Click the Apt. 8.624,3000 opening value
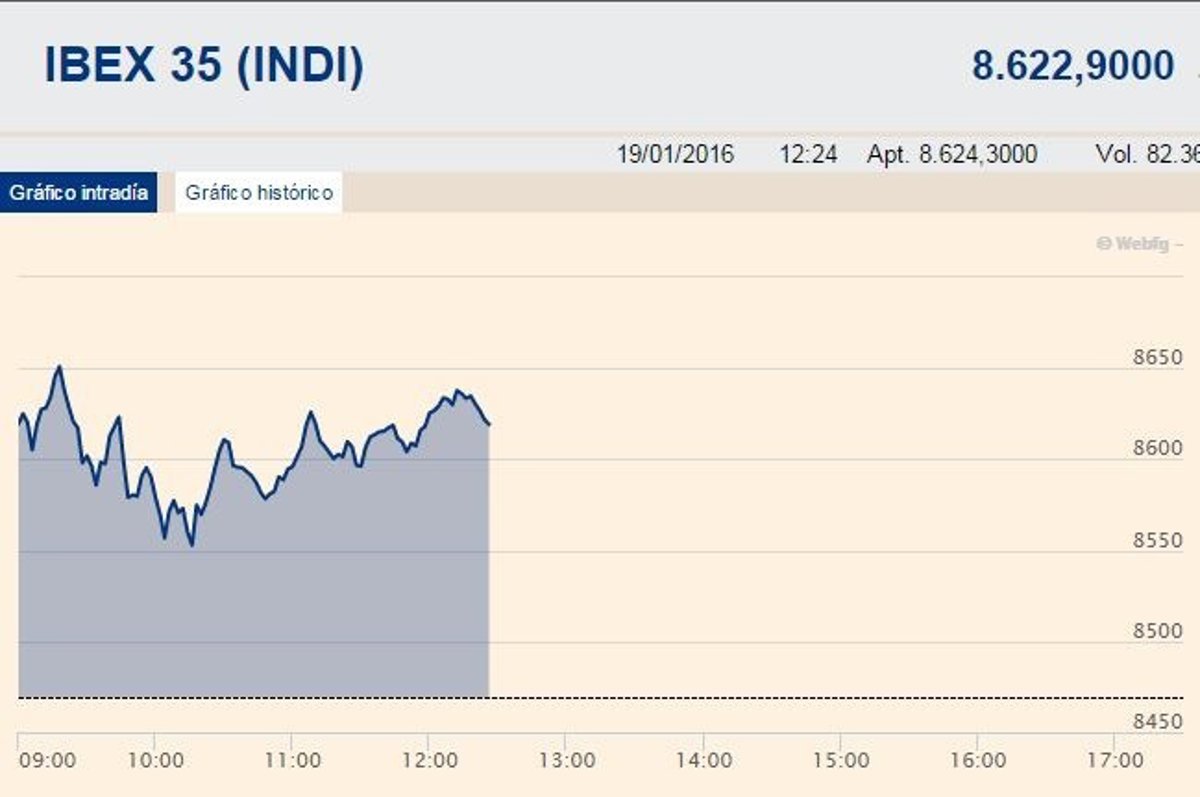Image resolution: width=1200 pixels, height=797 pixels. pos(952,155)
